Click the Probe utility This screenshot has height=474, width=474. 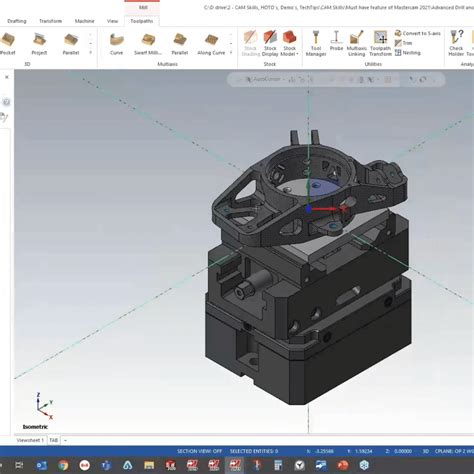pos(336,40)
